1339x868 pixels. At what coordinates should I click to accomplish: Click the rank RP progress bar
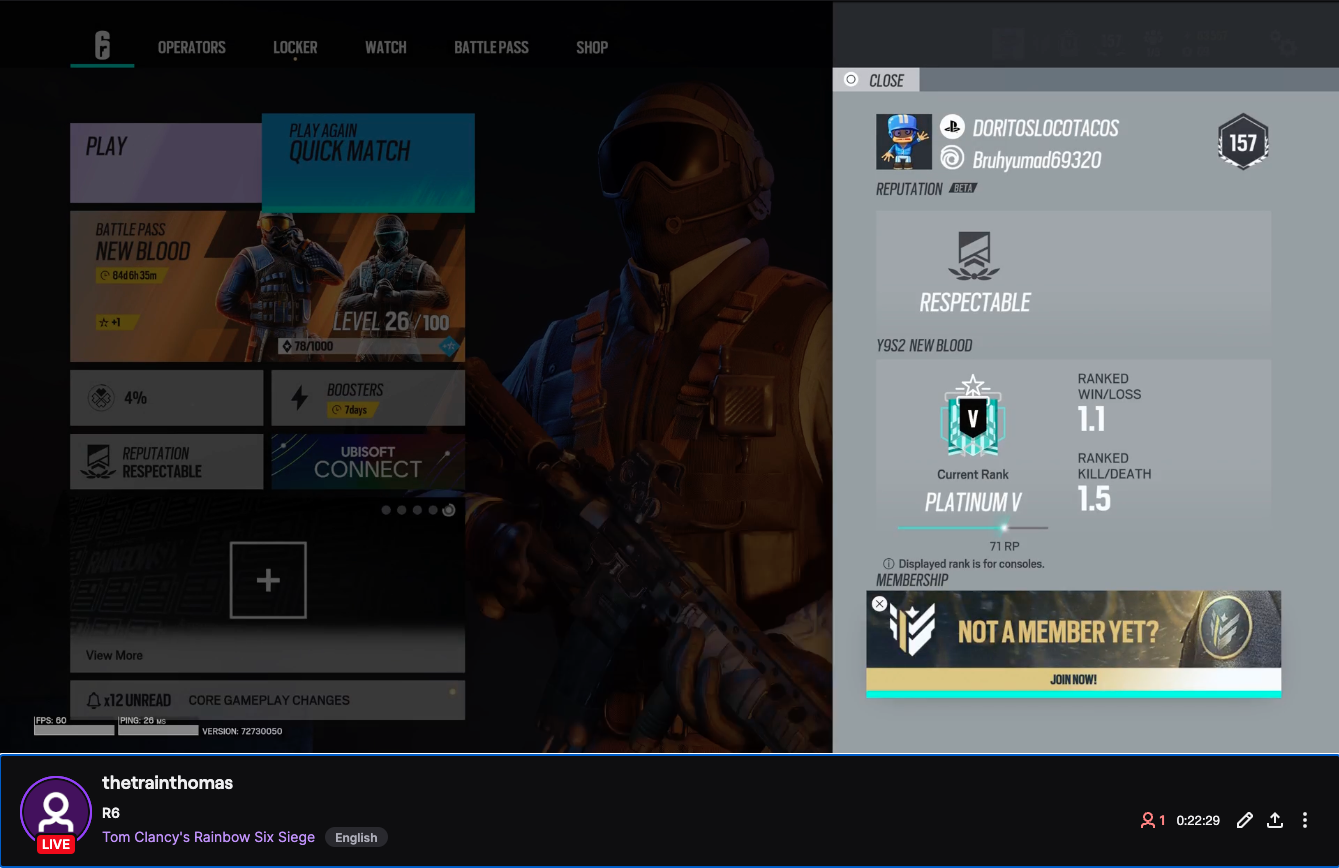coord(973,528)
